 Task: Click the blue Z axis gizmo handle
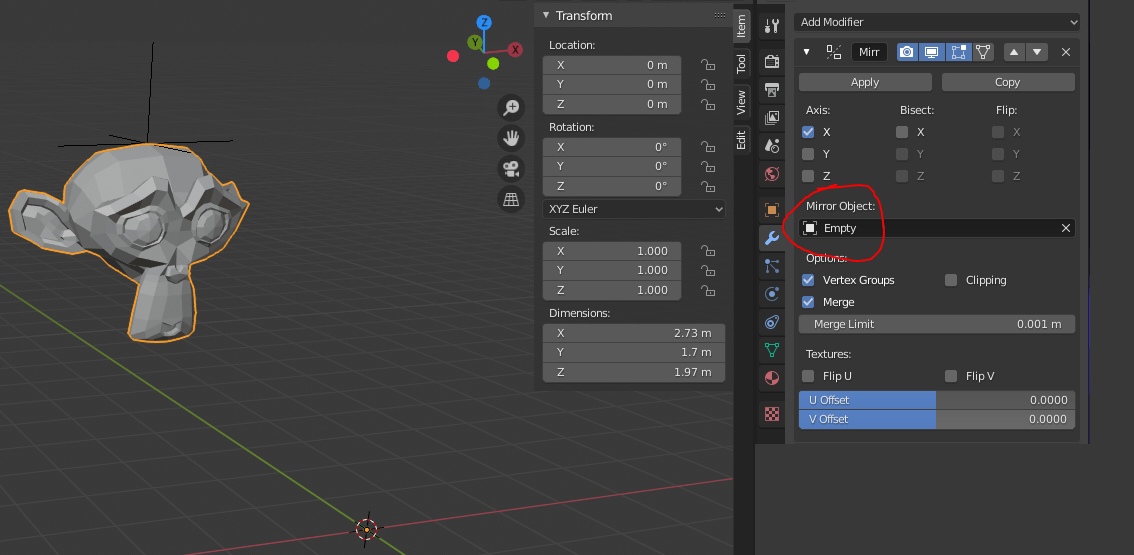[484, 22]
